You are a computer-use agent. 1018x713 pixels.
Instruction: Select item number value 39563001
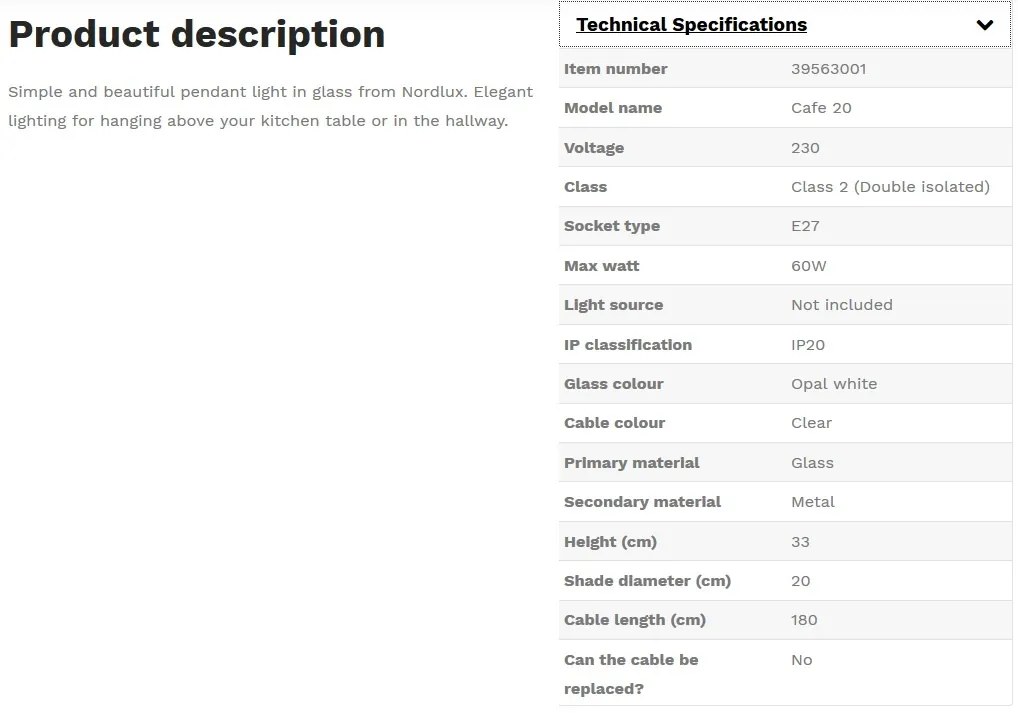point(828,69)
